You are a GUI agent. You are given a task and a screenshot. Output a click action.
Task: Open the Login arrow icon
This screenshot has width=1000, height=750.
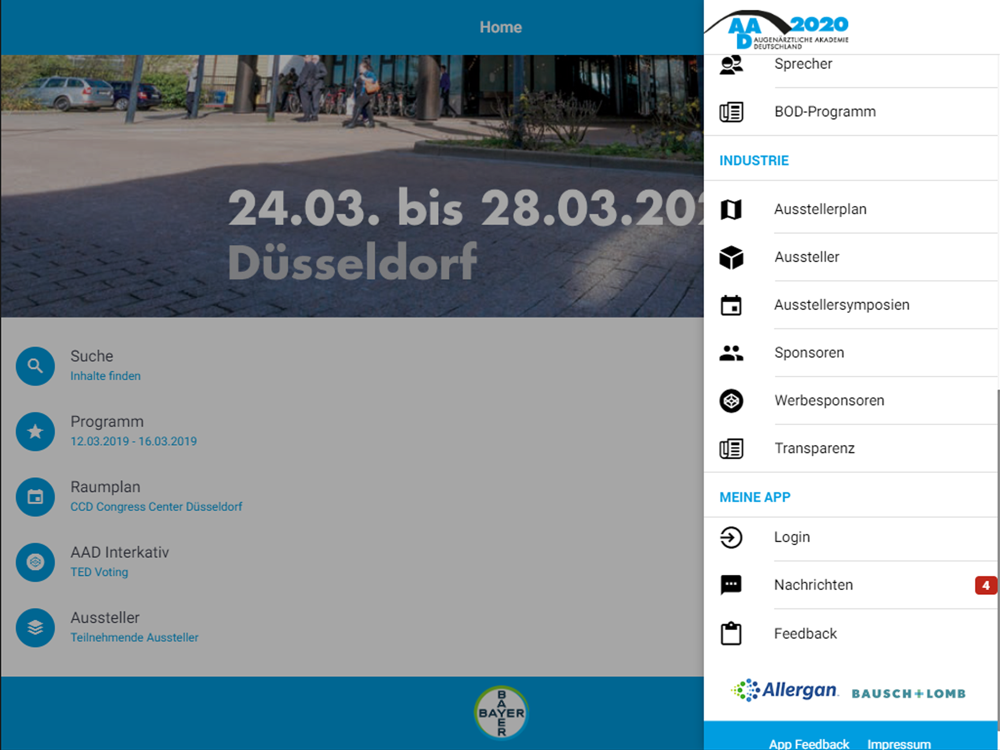coord(731,537)
